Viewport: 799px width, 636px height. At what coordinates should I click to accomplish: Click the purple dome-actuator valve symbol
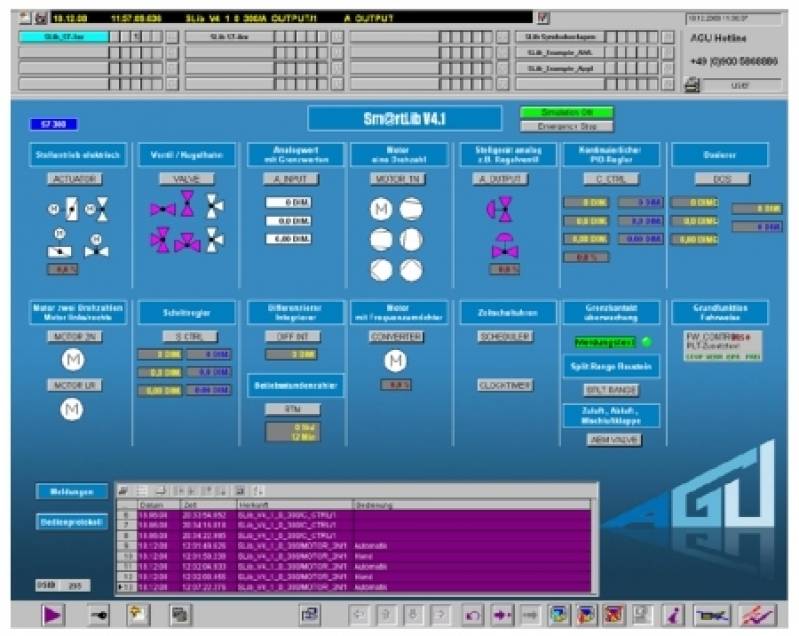(504, 245)
